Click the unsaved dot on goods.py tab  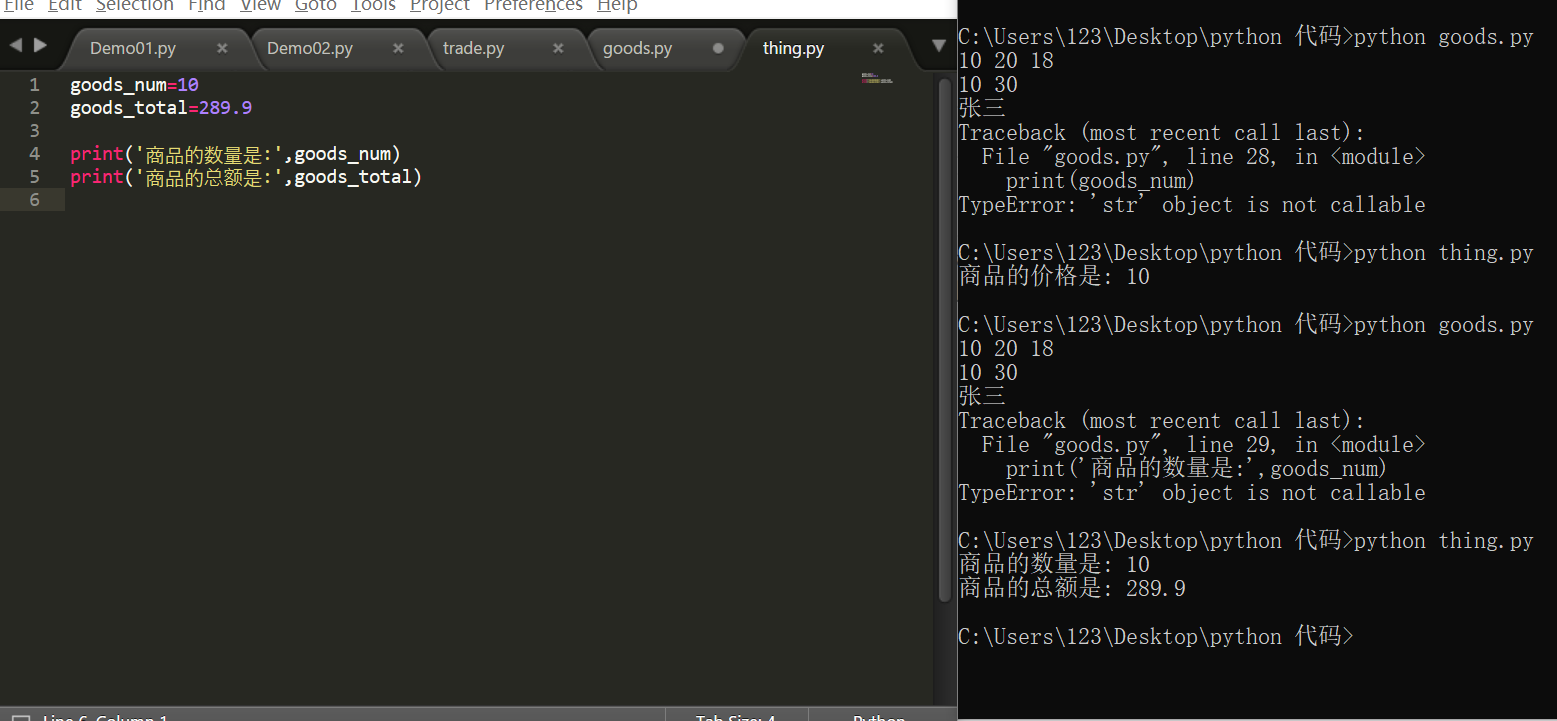(718, 48)
